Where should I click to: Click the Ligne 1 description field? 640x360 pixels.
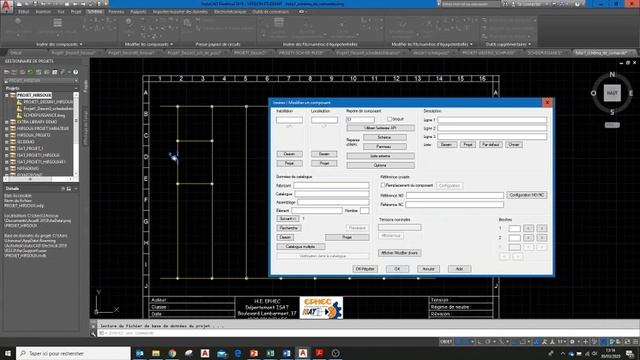click(492, 120)
